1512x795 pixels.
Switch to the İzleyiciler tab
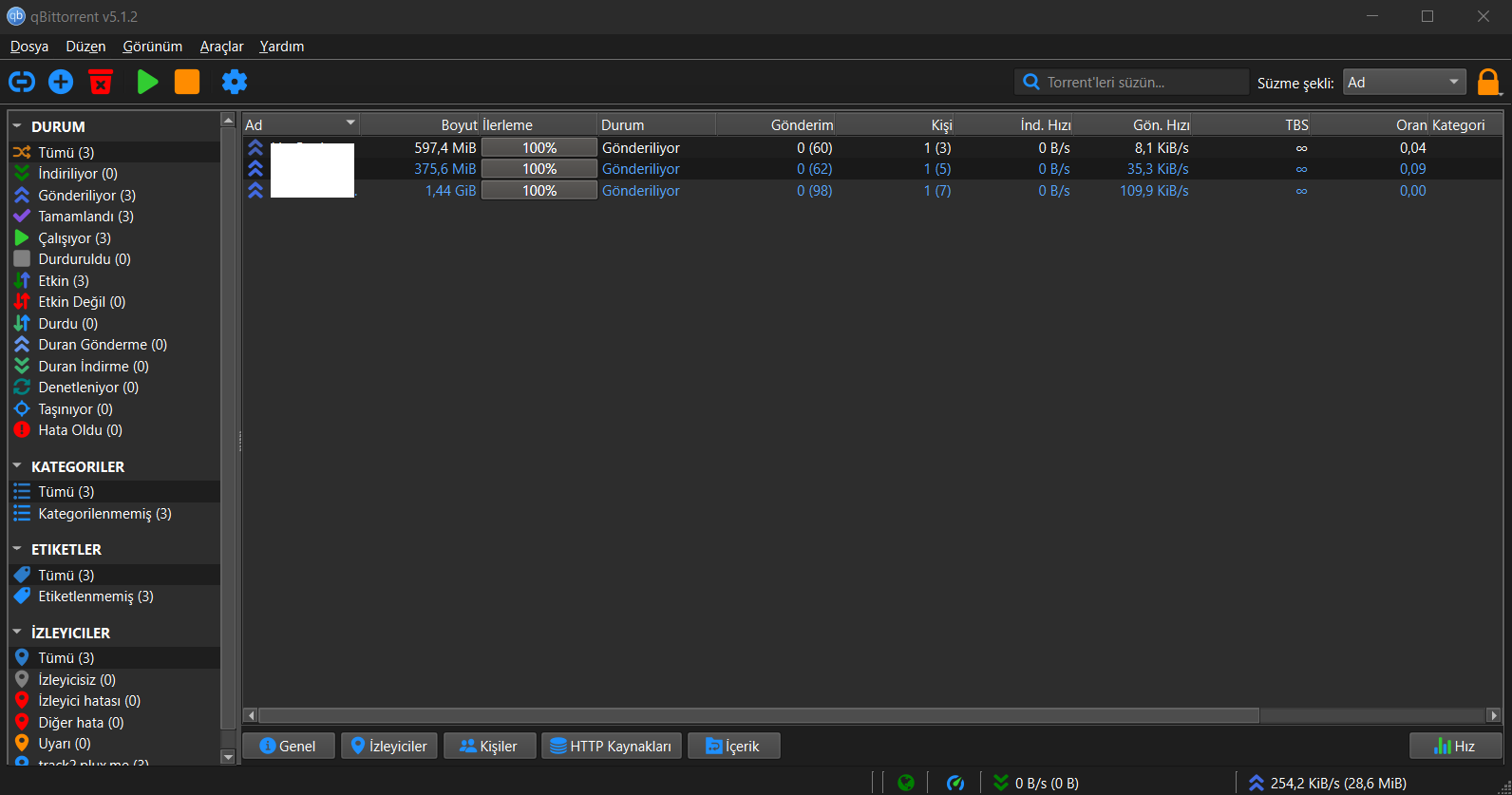click(389, 747)
